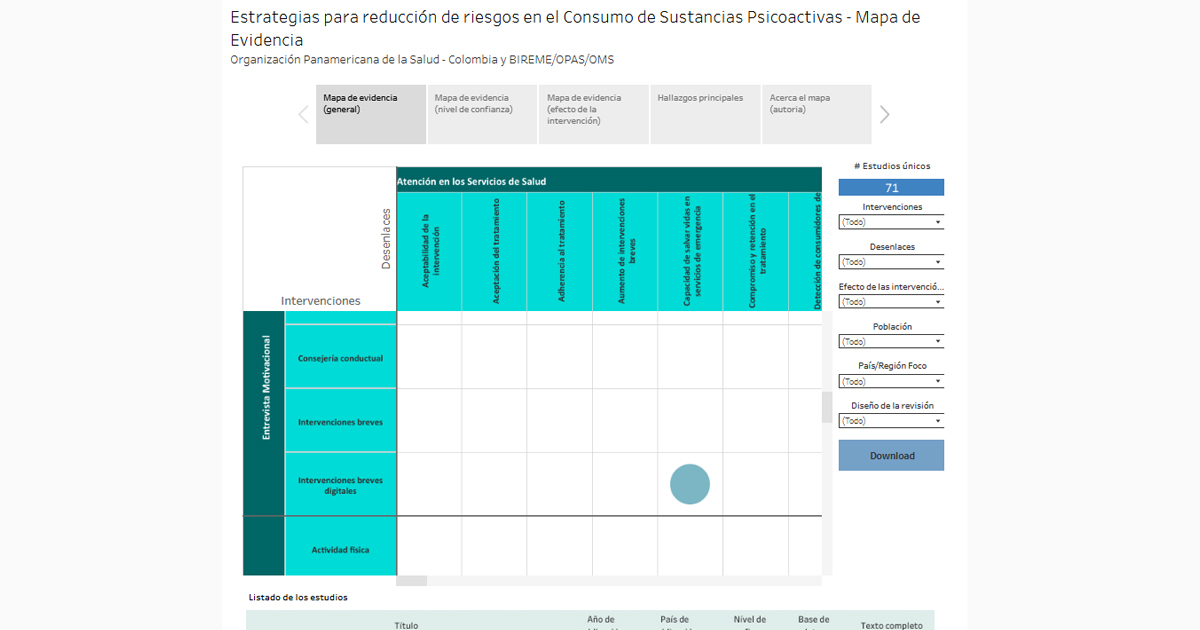
Task: Click the 71 unique studies count box
Action: [x=891, y=188]
